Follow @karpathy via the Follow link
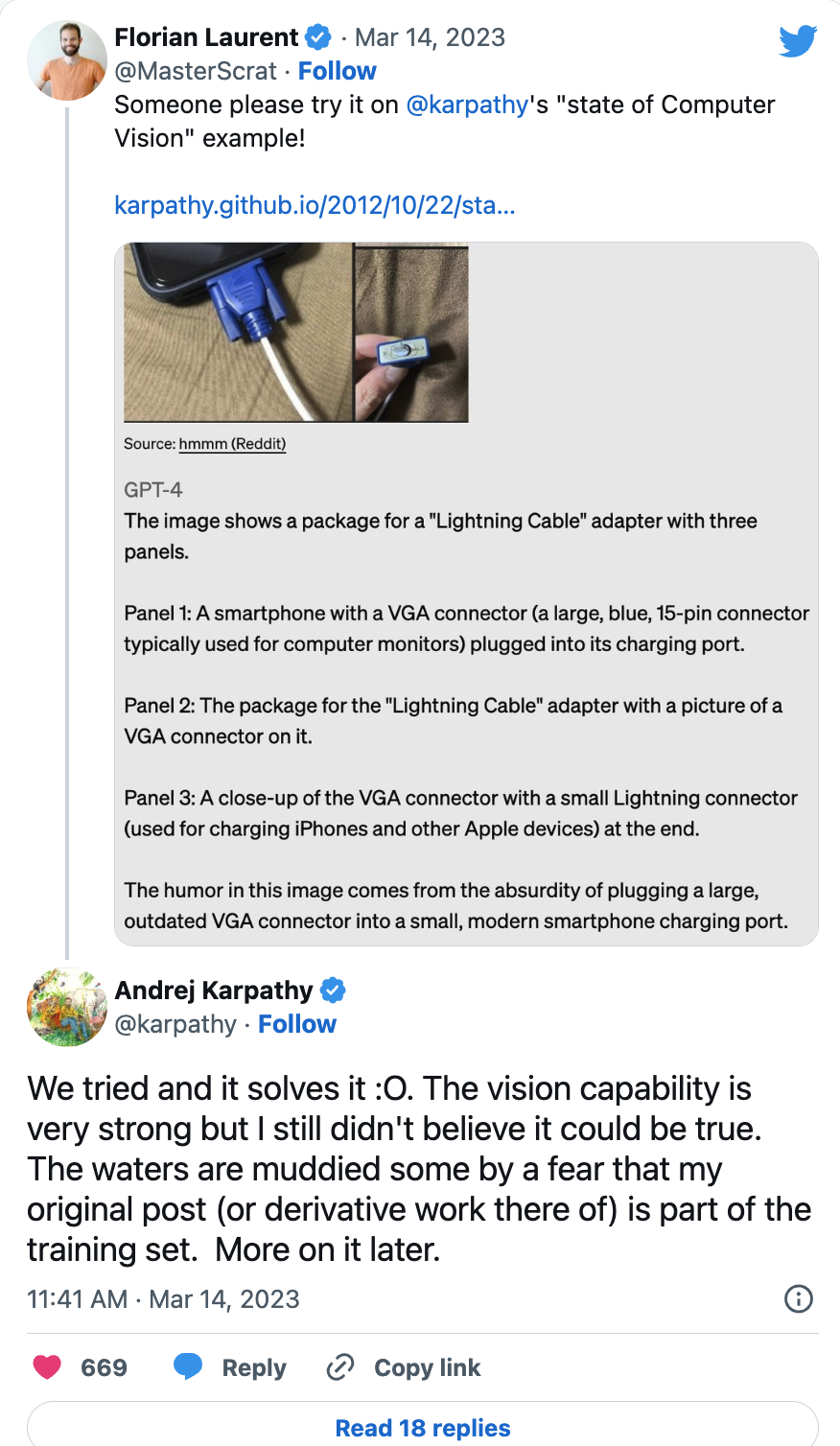Viewport: 840px width, 1446px height. [x=297, y=1024]
